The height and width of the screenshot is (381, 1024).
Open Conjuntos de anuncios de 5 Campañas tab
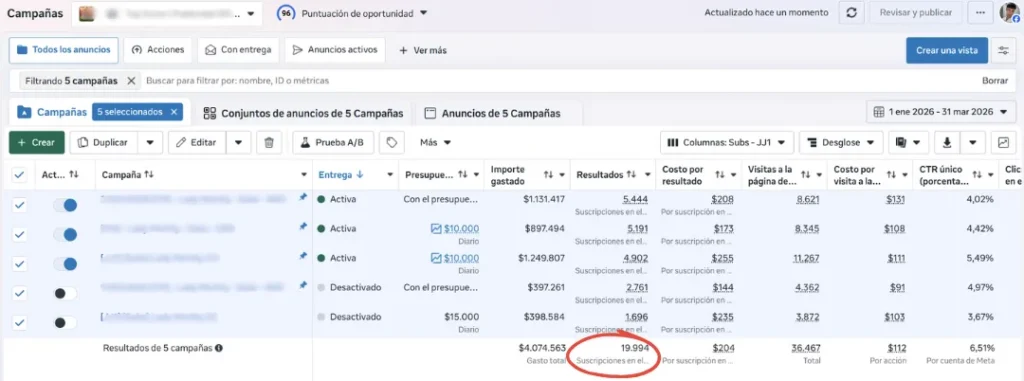[303, 113]
